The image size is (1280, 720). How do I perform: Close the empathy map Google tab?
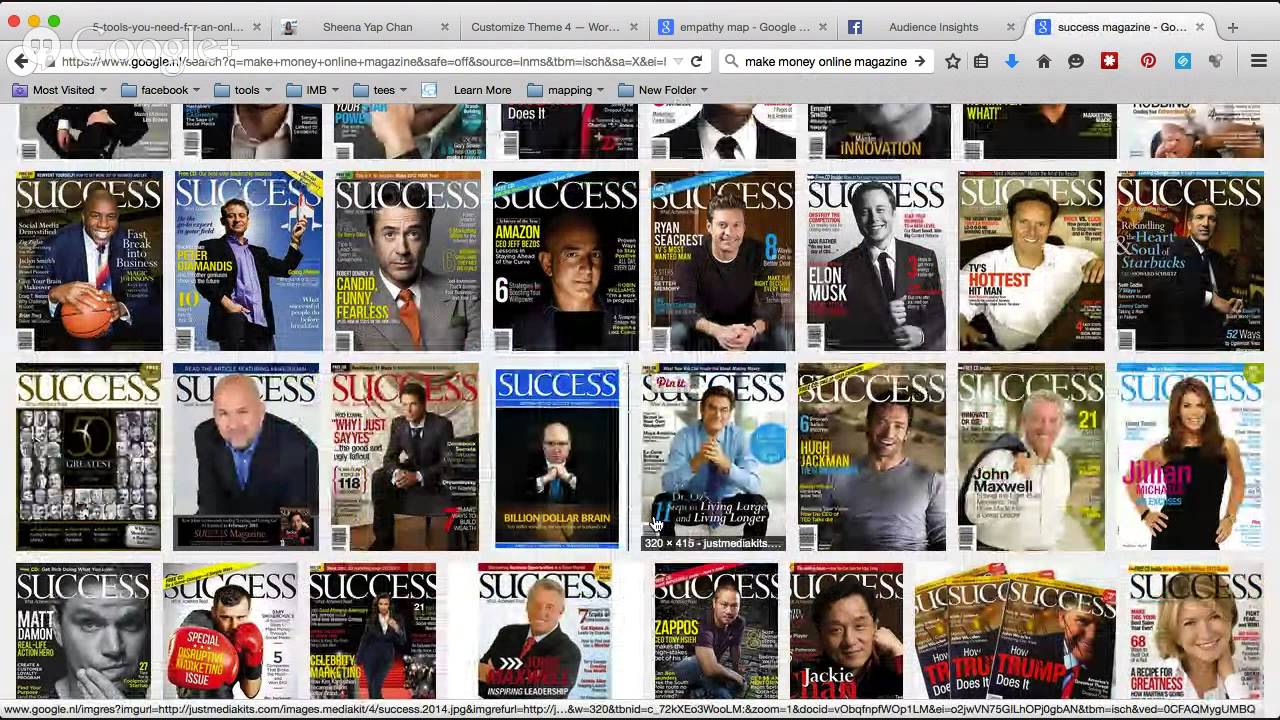point(823,27)
